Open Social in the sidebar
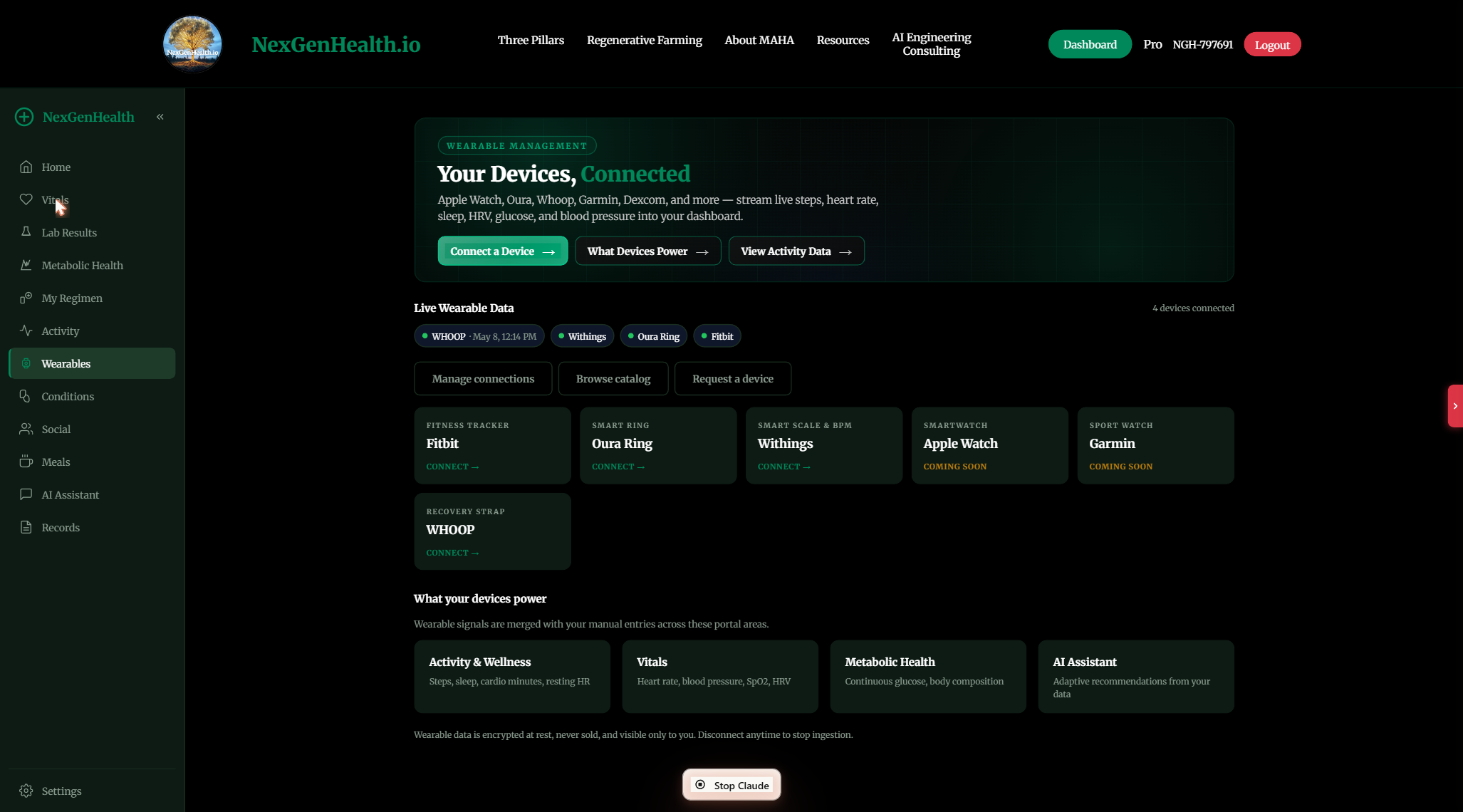This screenshot has width=1463, height=812. 92,429
